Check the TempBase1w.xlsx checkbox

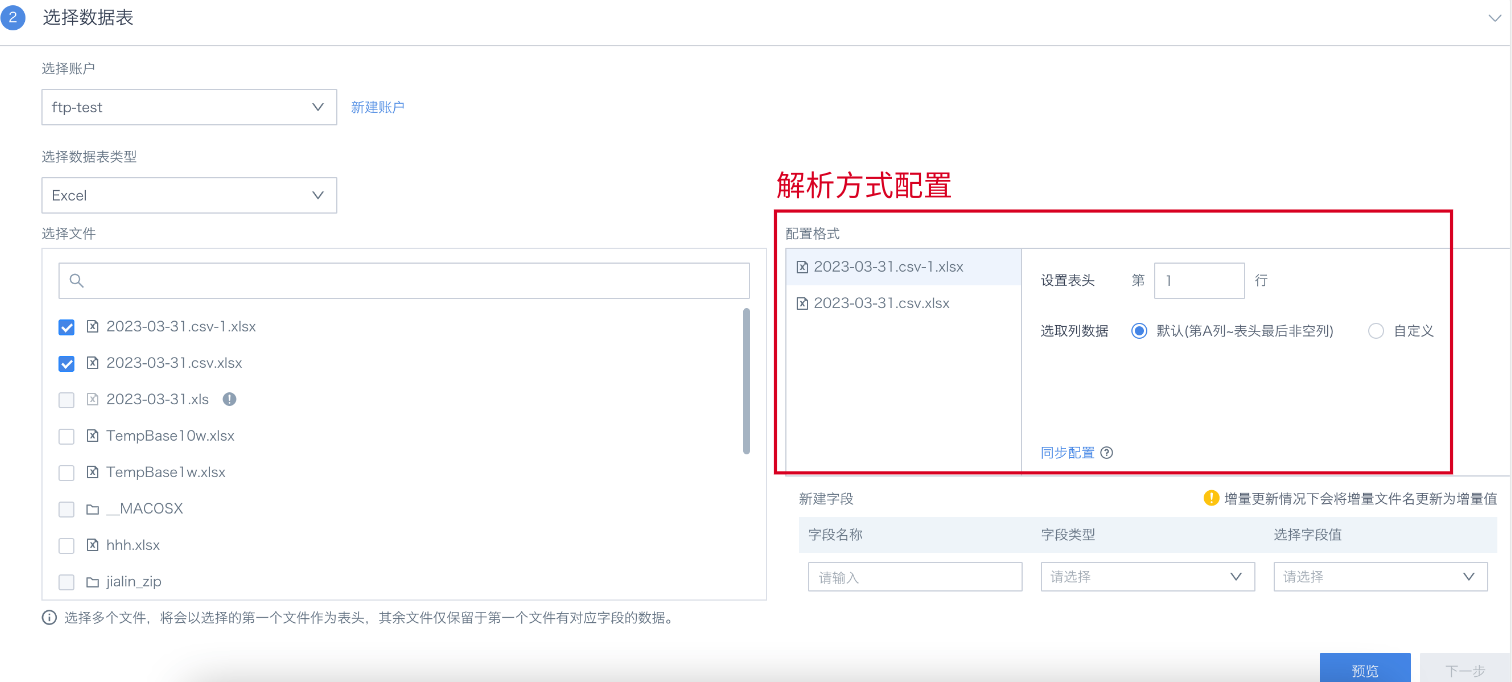click(67, 472)
